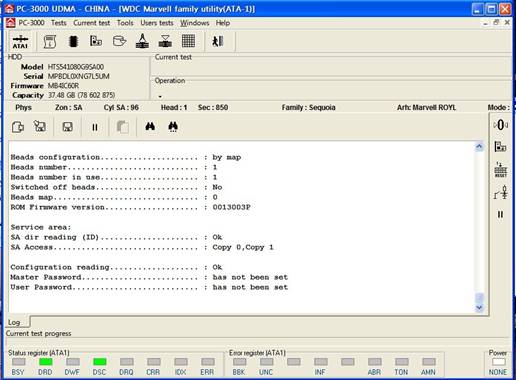The image size is (516, 380).
Task: Click the Master Password log line
Action: click(x=149, y=277)
